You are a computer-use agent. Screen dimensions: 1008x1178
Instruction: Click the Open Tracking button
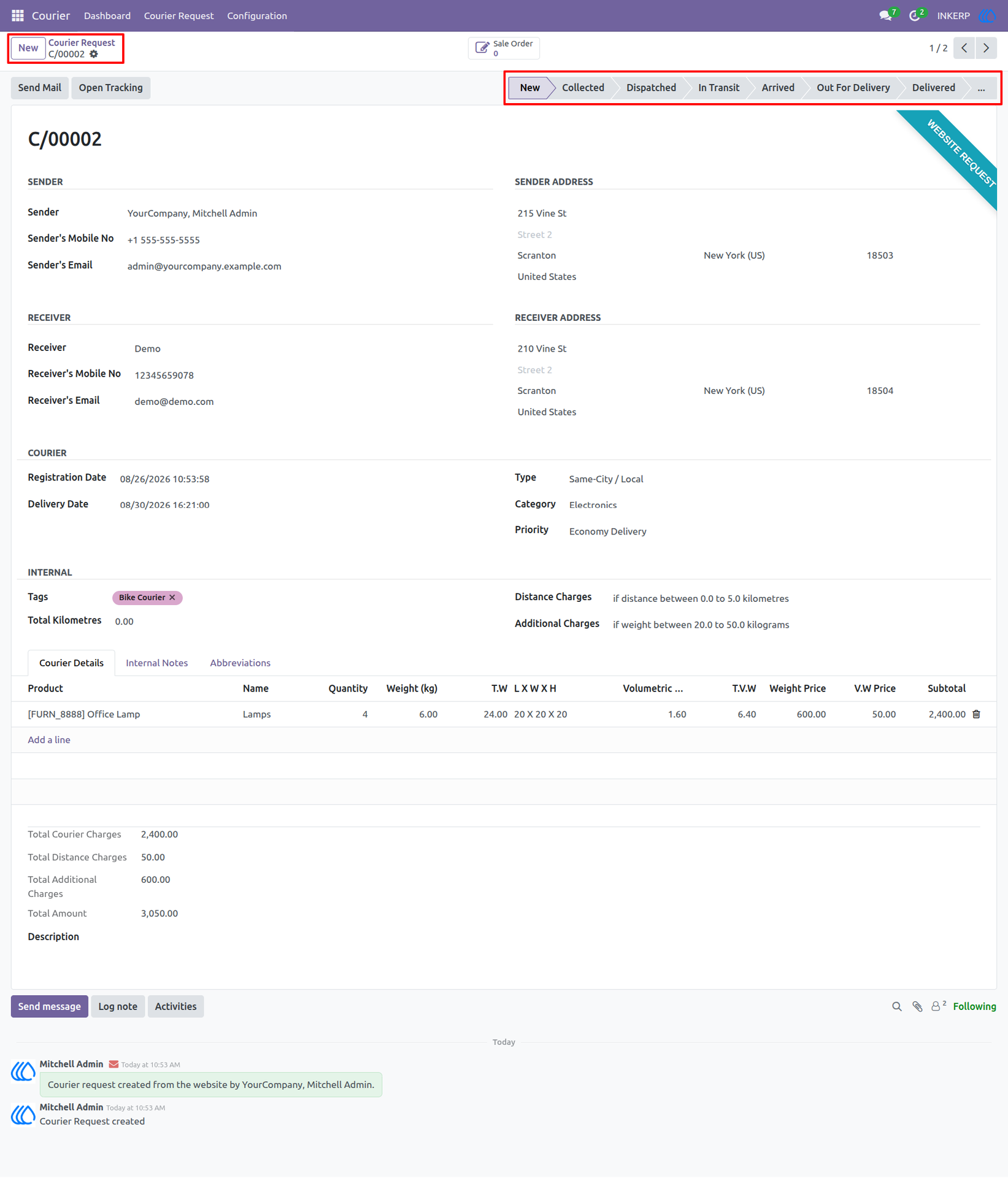[110, 88]
